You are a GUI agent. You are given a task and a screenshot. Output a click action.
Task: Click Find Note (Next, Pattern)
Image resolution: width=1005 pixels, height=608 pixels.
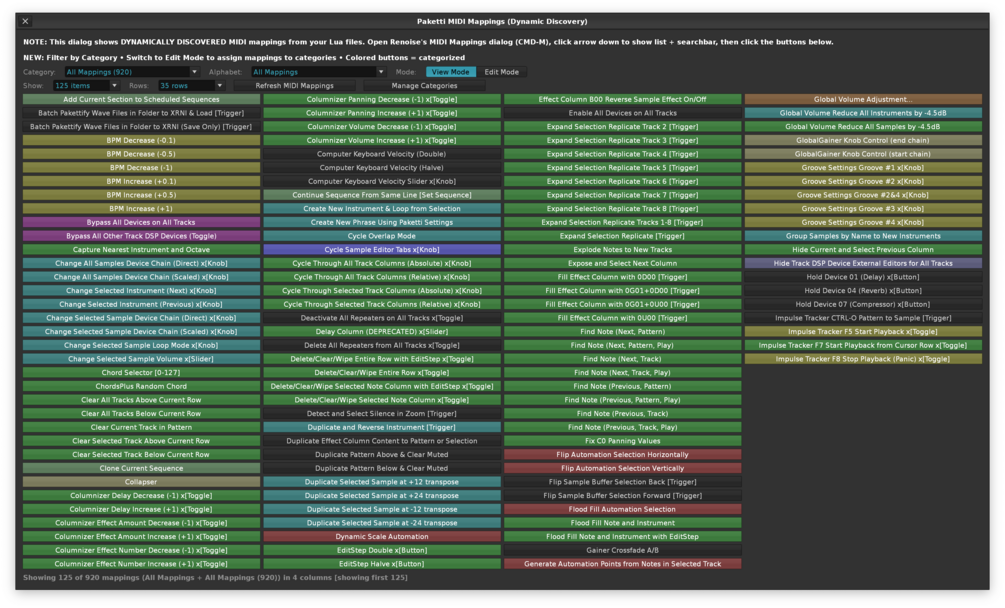622,331
